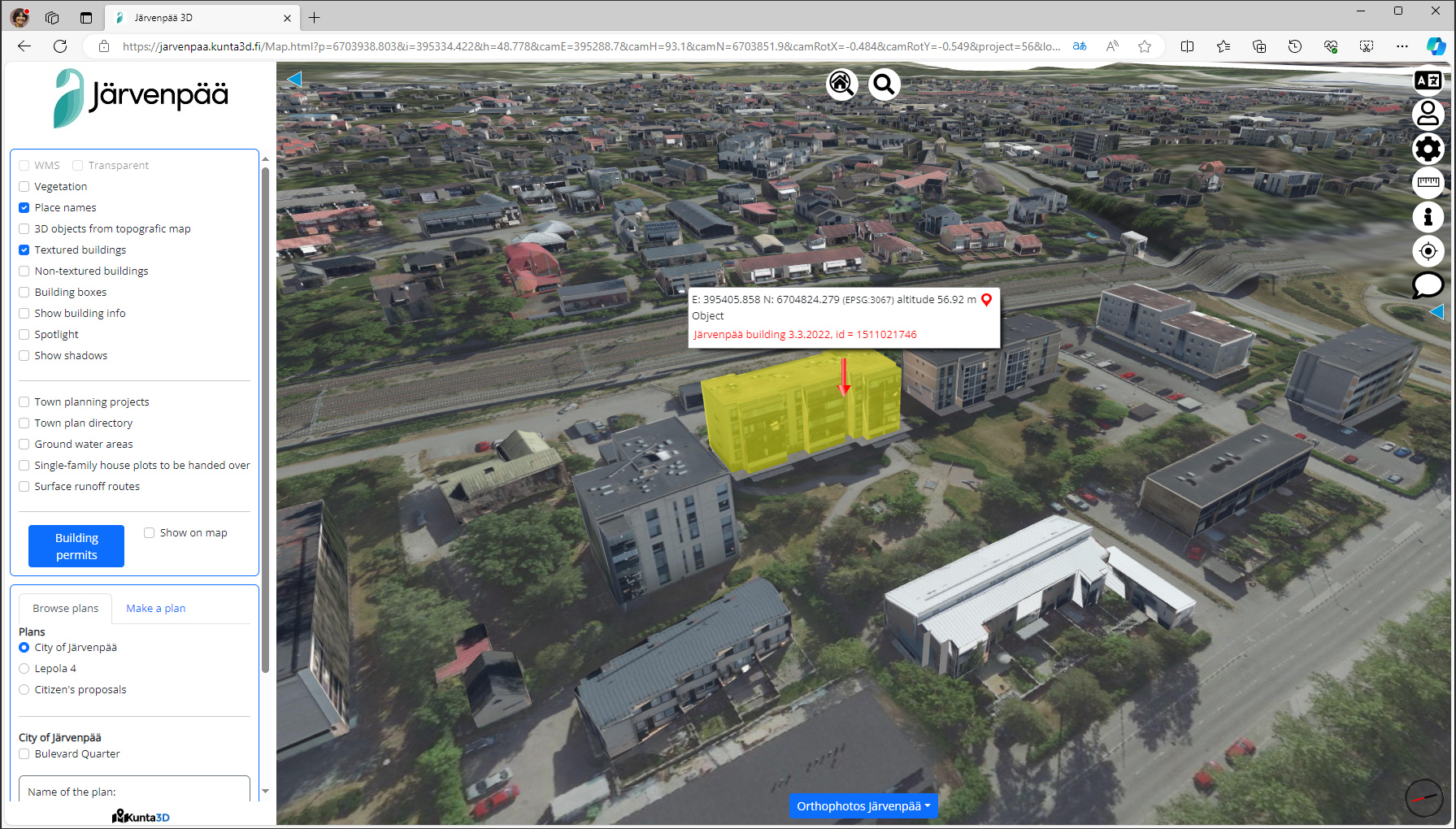Screen dimensions: 1456x829
Task: Select the measuring ruler tool
Action: point(1428,183)
